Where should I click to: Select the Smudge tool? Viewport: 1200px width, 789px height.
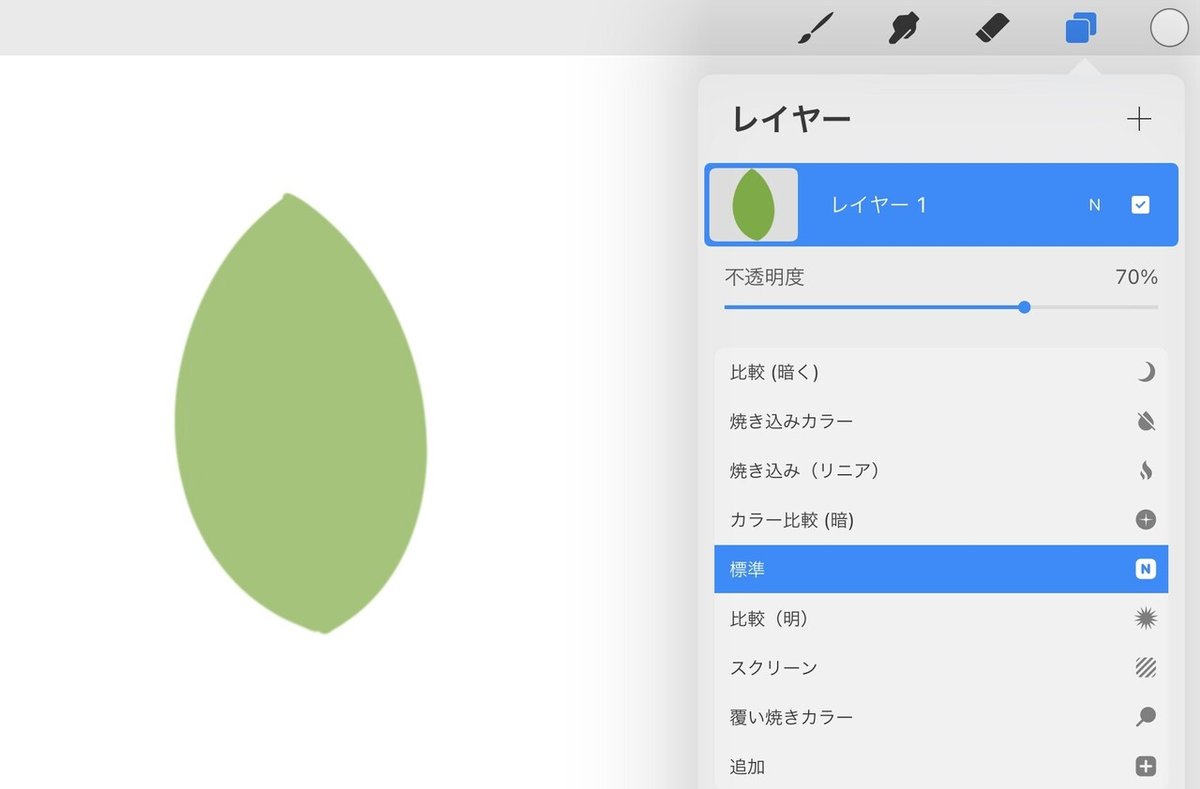tap(903, 28)
